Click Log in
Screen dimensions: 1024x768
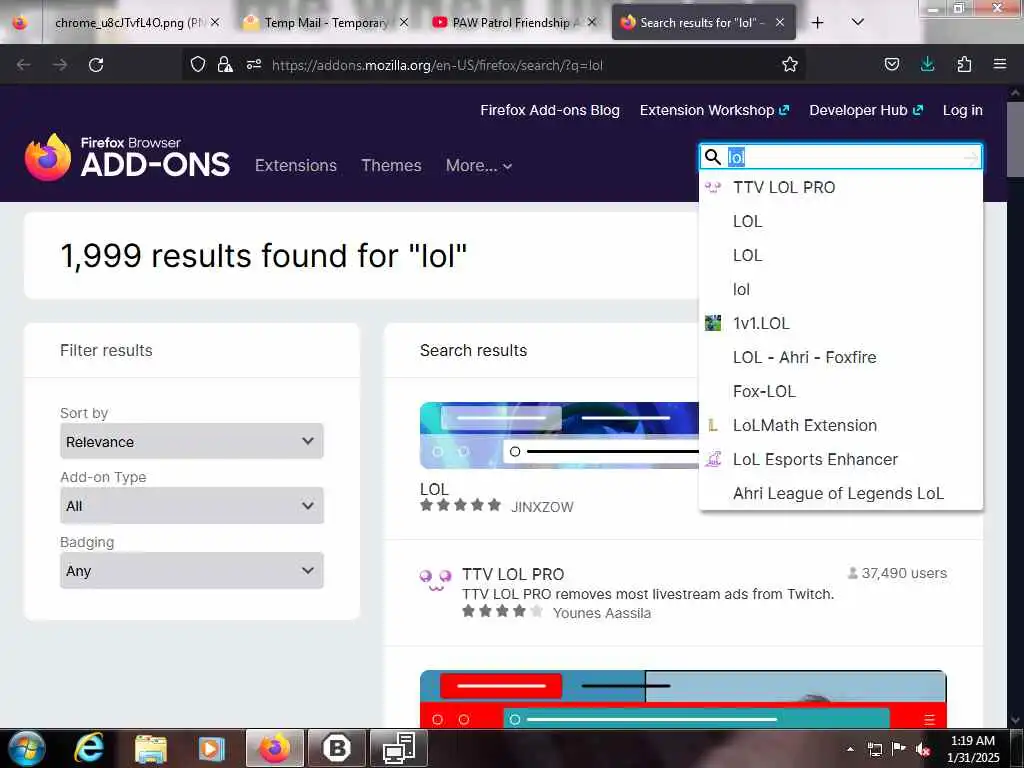coord(963,110)
